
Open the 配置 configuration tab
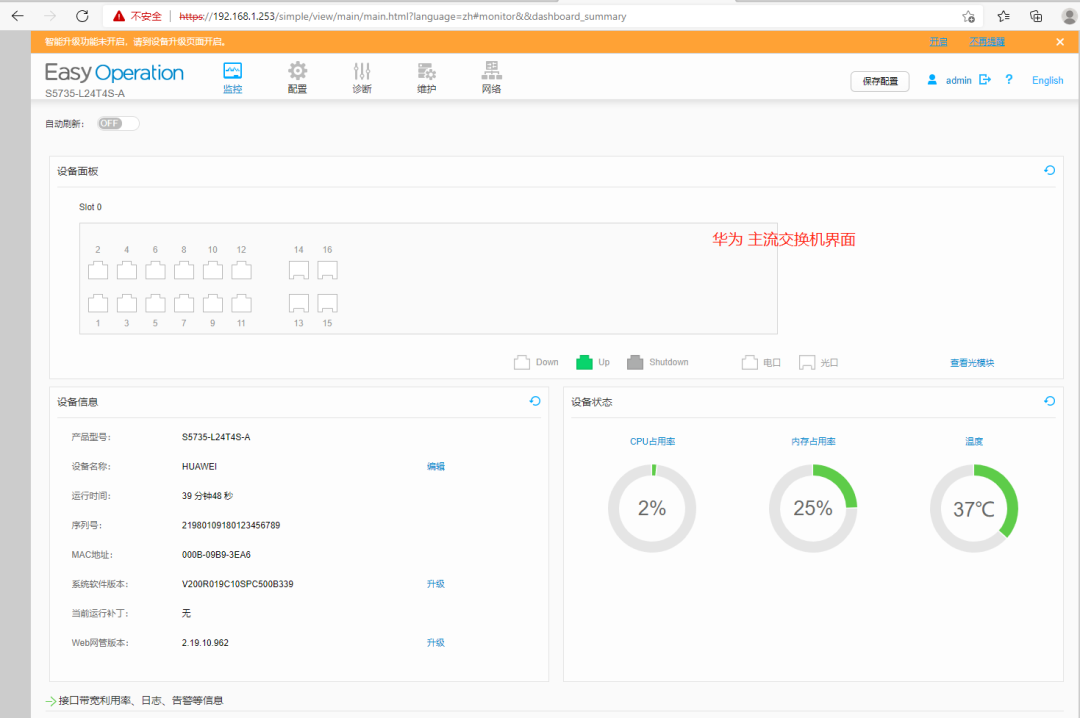pos(298,78)
